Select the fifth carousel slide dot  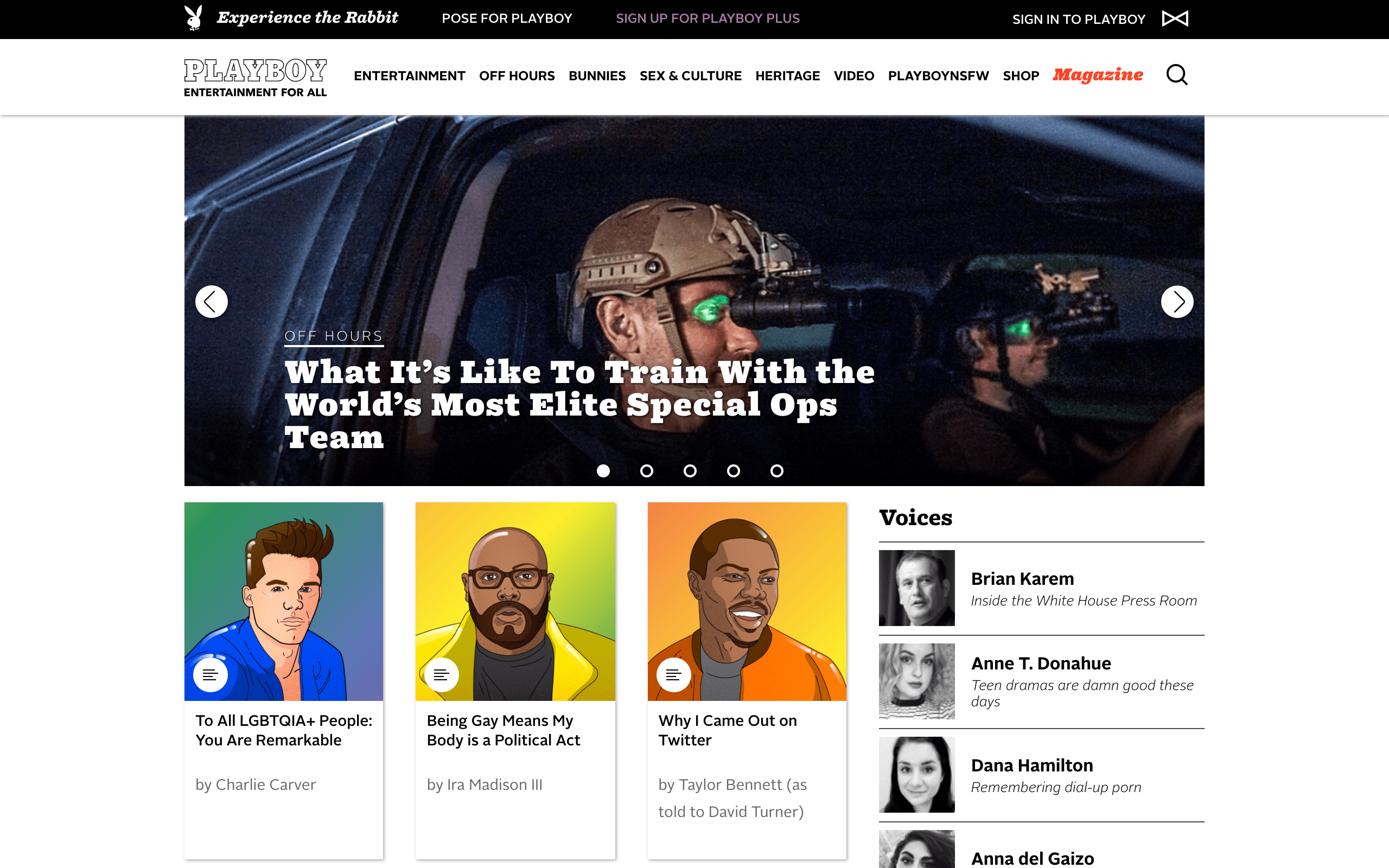tap(776, 471)
